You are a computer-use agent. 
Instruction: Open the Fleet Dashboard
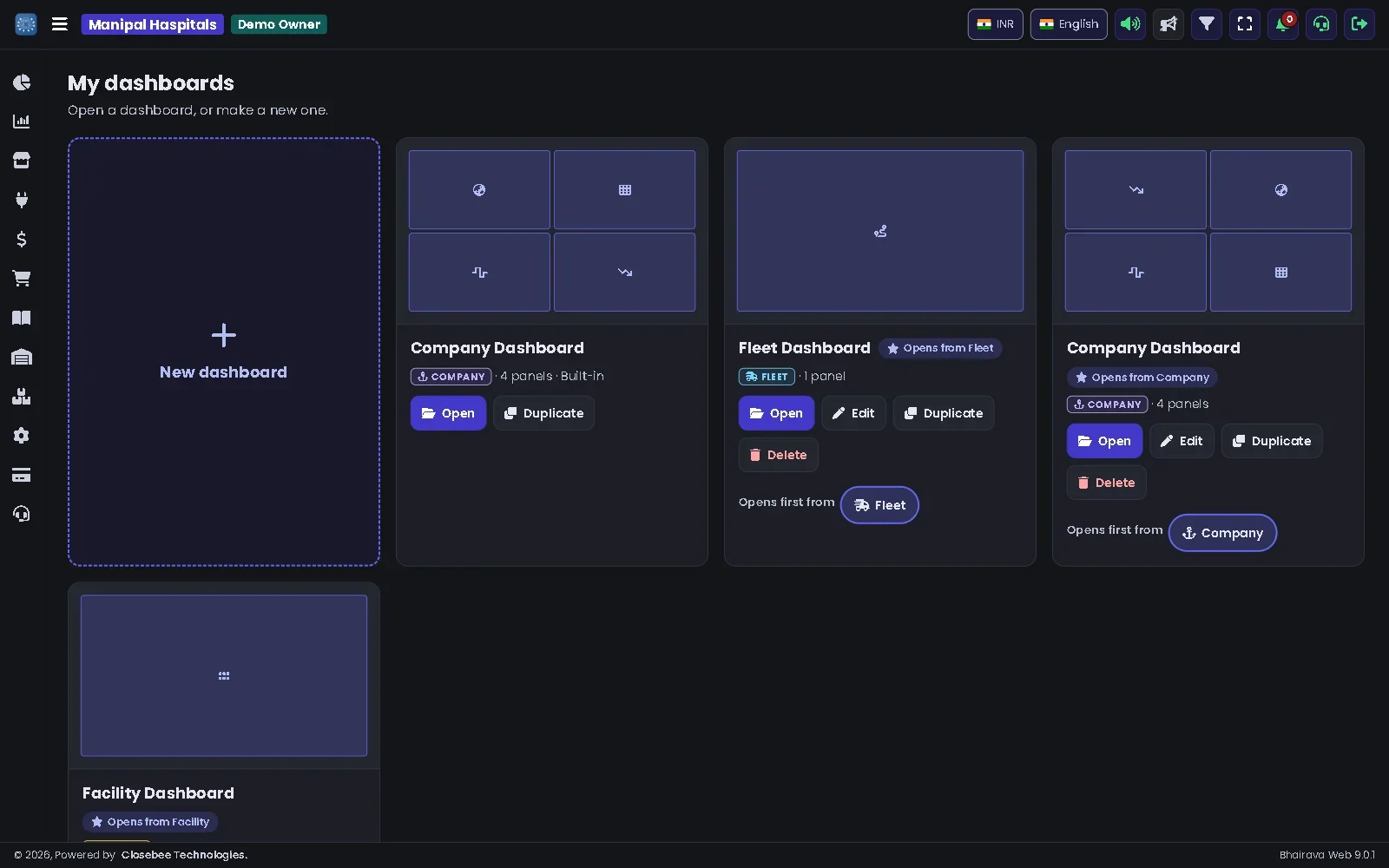(776, 413)
